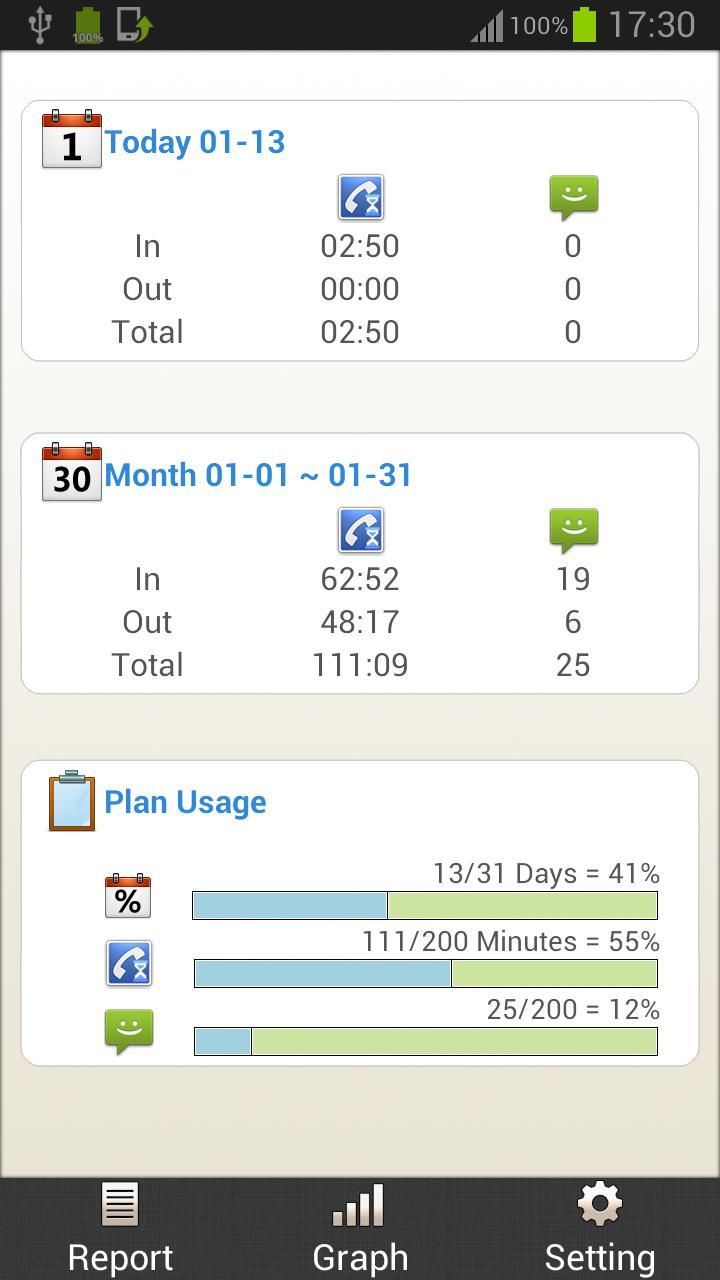The width and height of the screenshot is (720, 1280).
Task: Tap the call-time icon in Month card
Action: [x=361, y=530]
